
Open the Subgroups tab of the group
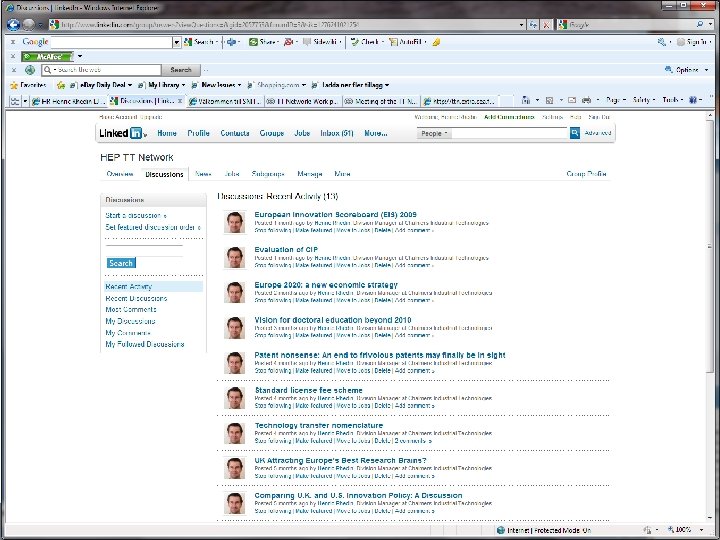pyautogui.click(x=268, y=174)
